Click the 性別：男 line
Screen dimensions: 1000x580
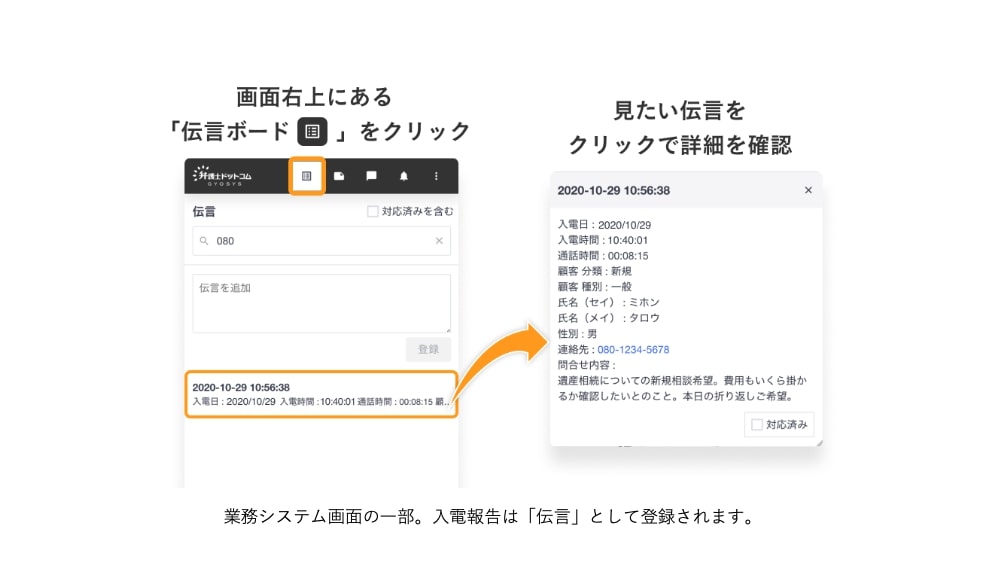577,334
